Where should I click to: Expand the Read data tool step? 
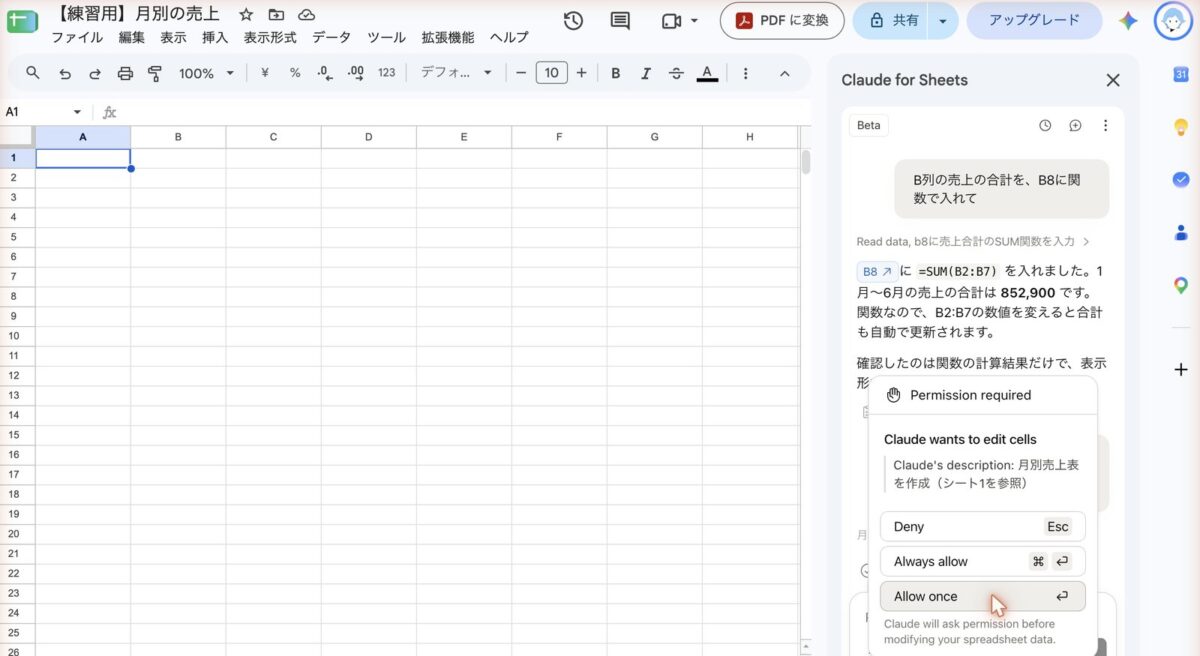click(x=973, y=241)
